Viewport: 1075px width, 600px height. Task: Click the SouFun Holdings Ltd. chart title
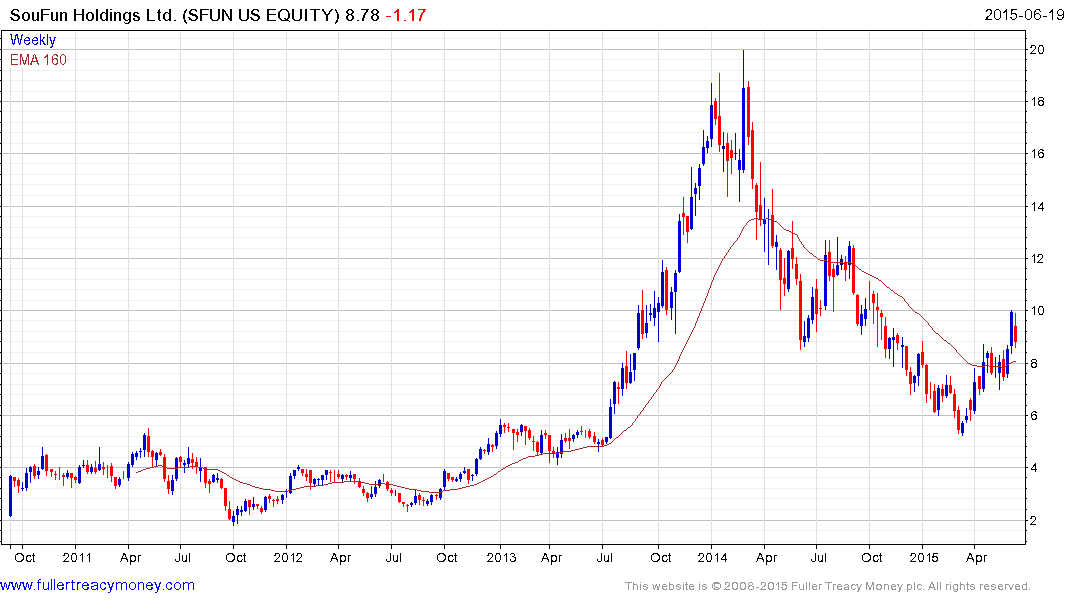click(x=175, y=15)
